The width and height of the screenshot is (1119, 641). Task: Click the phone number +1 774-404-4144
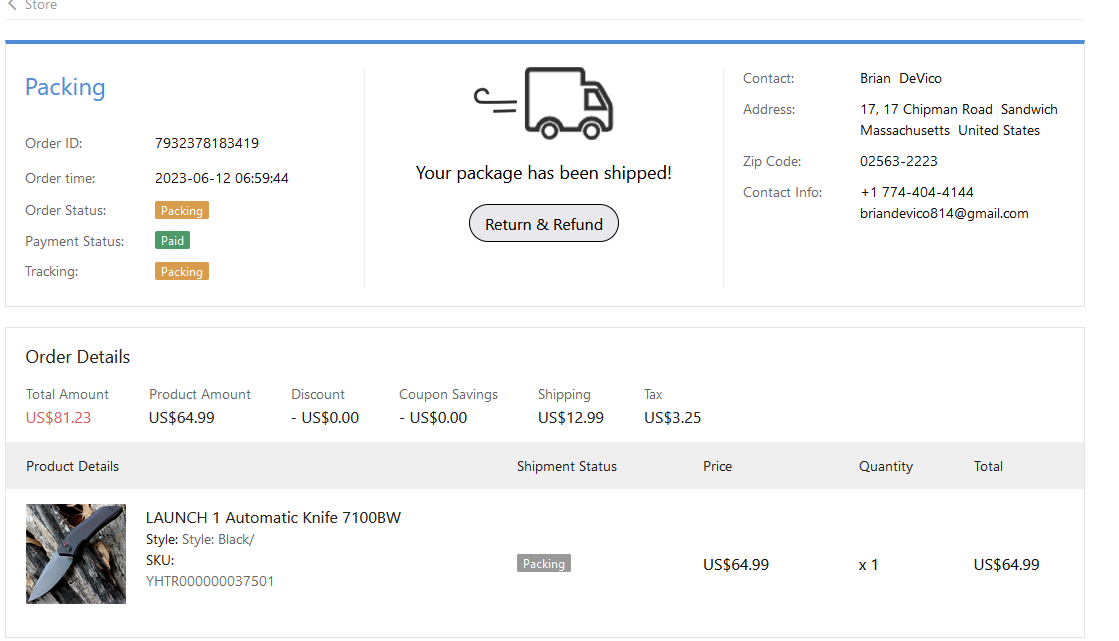click(917, 192)
